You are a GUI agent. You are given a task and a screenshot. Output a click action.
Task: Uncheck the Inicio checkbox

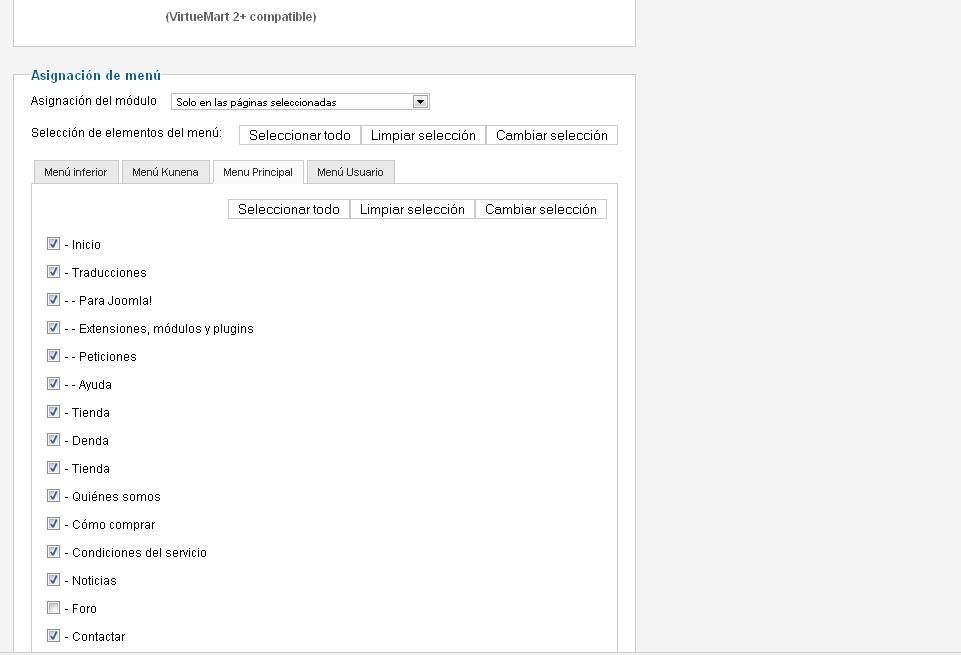(x=53, y=244)
